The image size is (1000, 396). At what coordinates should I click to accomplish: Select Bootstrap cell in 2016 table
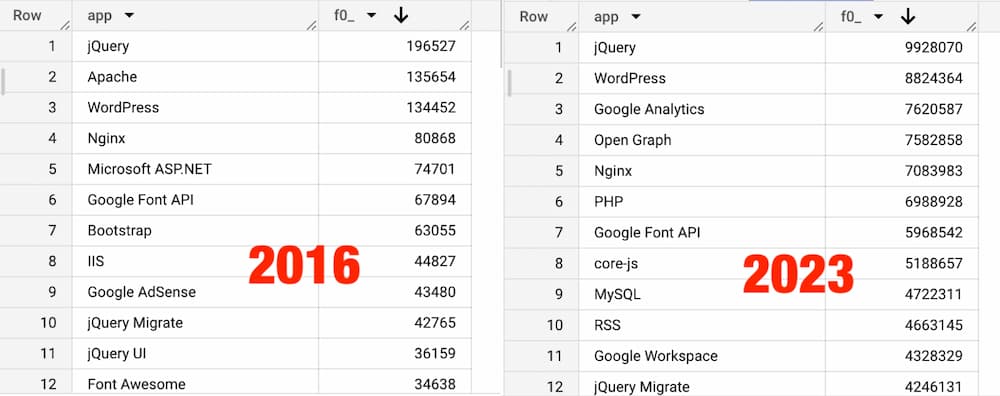click(195, 230)
